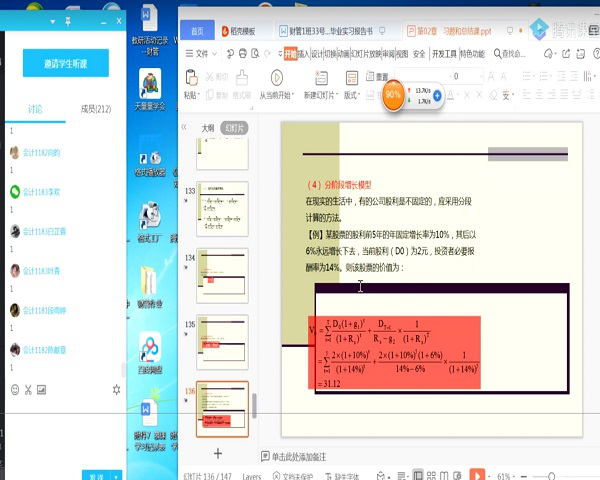Viewport: 600px width, 480px height.
Task: Start slideshow from current slide icon
Action: [x=277, y=78]
